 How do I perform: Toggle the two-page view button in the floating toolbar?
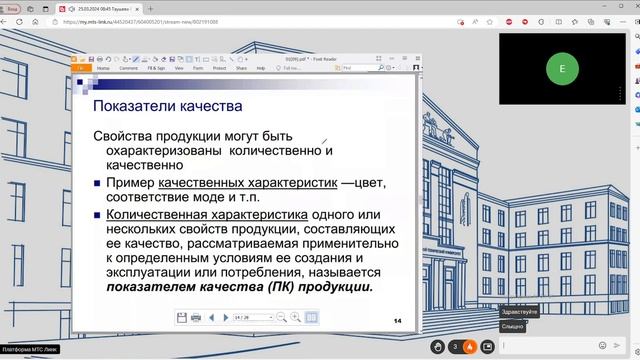point(311,318)
